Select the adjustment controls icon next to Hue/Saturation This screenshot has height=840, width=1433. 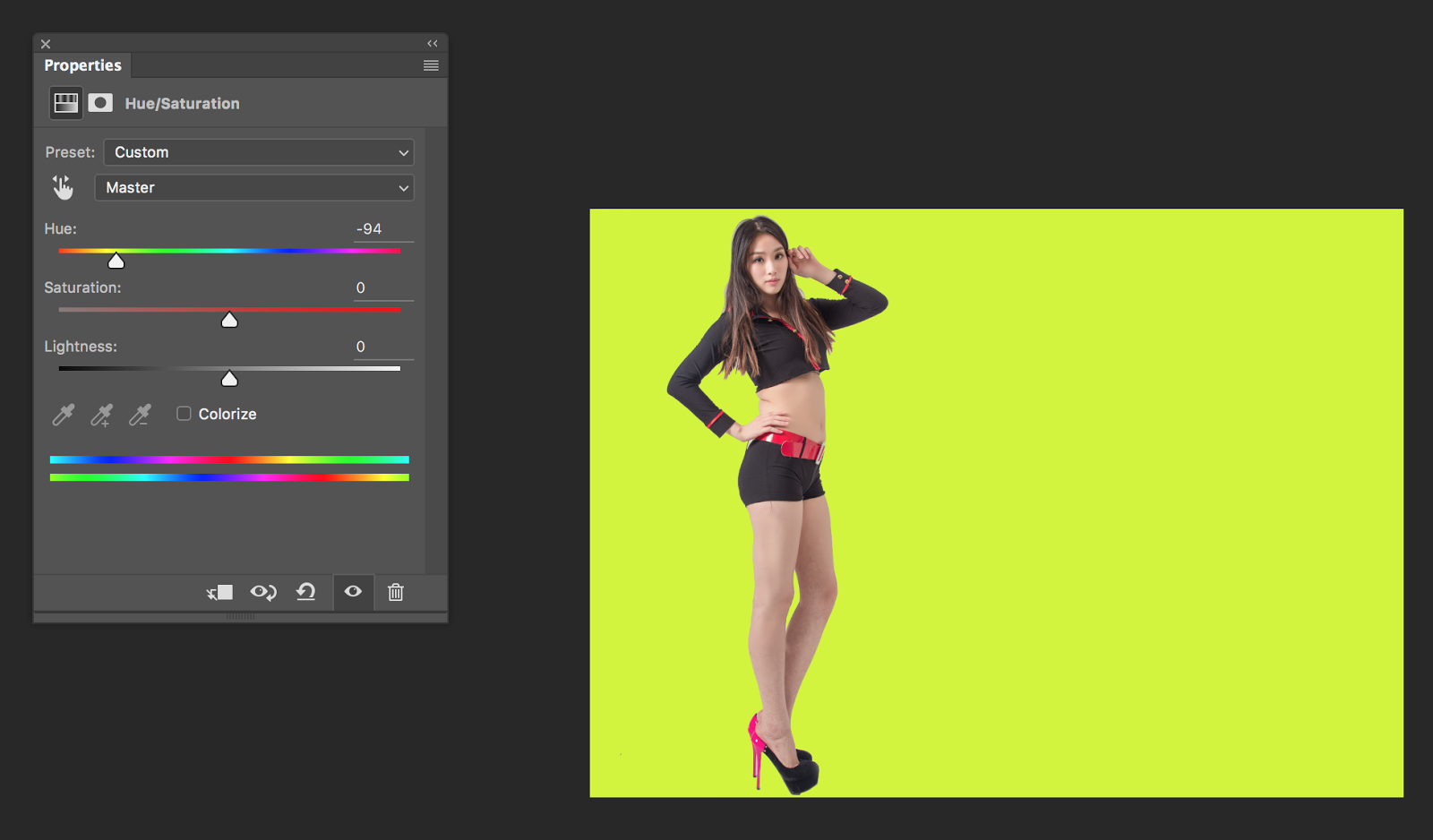[64, 102]
